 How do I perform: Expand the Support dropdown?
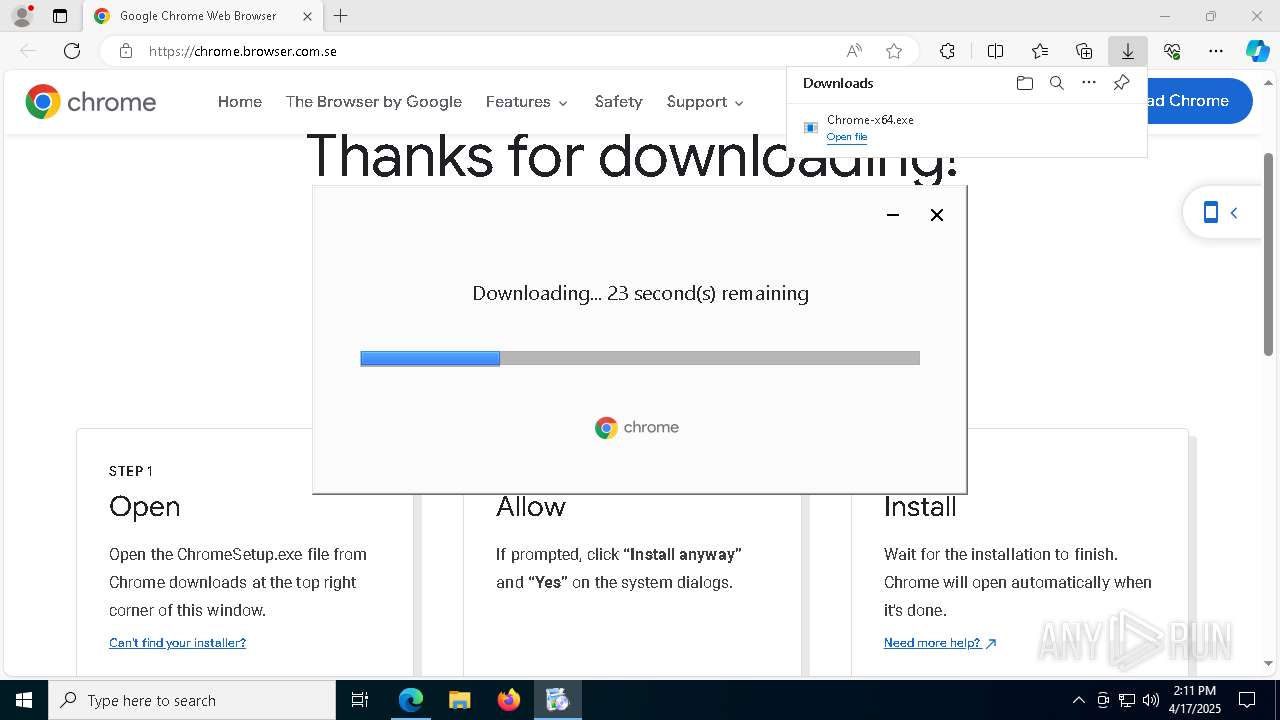click(x=706, y=102)
